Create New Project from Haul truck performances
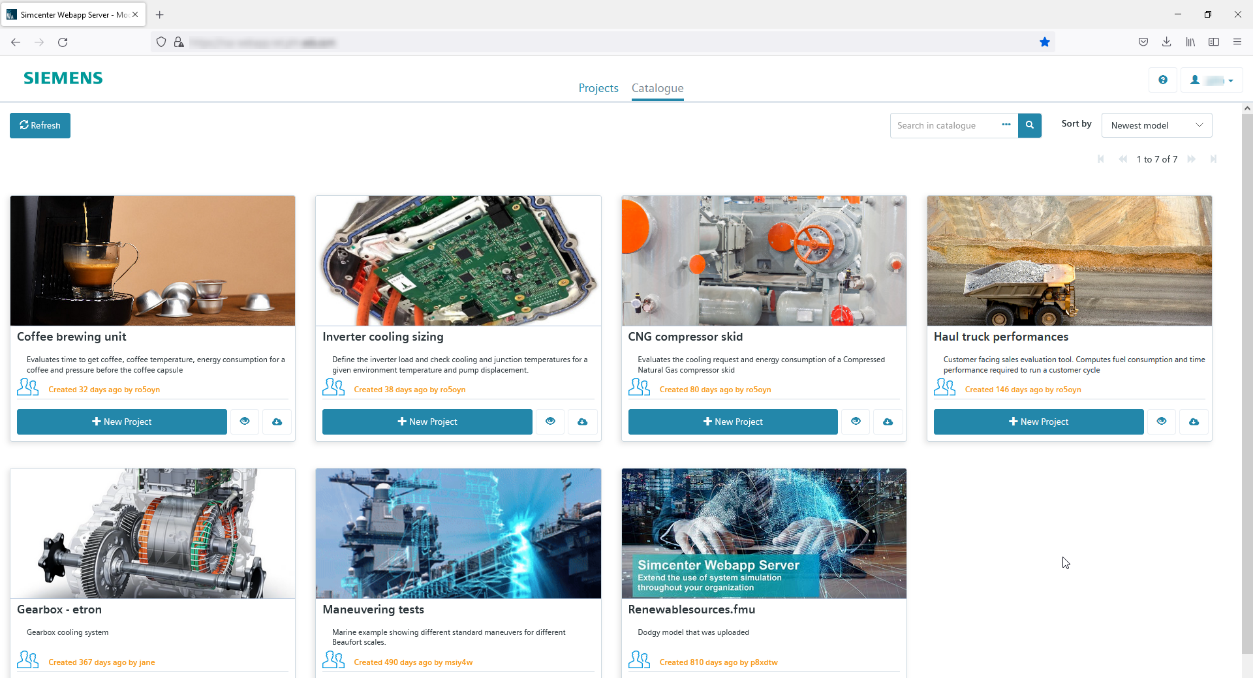1253x678 pixels. pyautogui.click(x=1039, y=422)
